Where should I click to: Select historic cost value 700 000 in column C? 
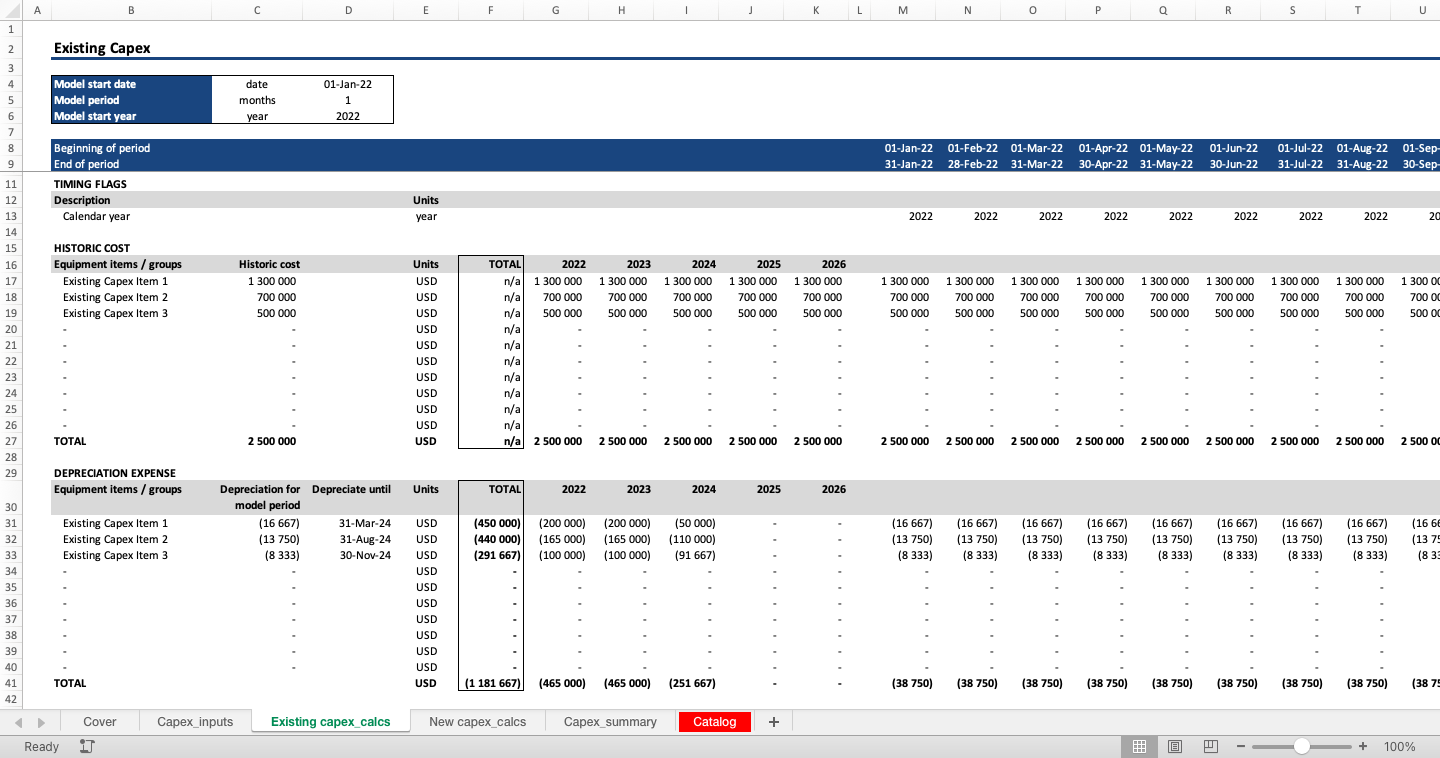pos(257,297)
